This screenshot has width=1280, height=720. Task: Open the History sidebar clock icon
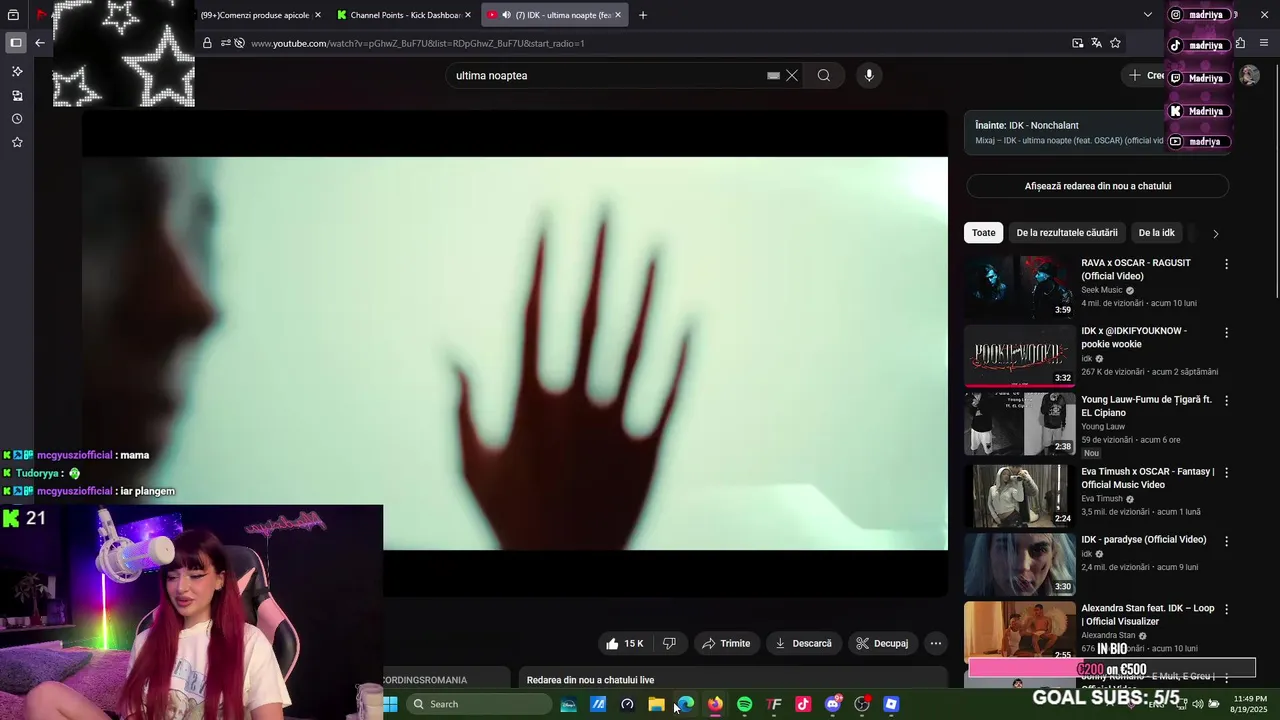pyautogui.click(x=17, y=118)
